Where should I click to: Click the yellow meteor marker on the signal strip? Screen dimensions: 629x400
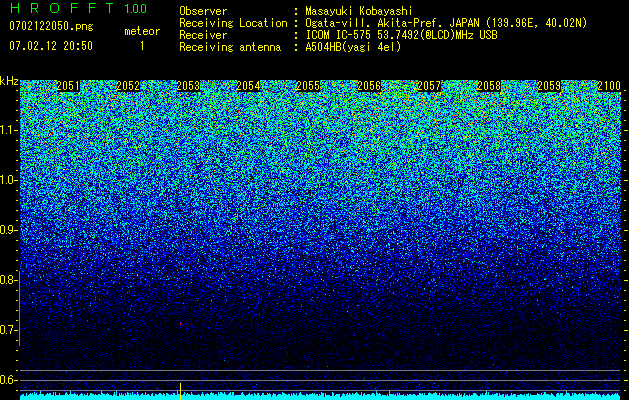coord(181,391)
